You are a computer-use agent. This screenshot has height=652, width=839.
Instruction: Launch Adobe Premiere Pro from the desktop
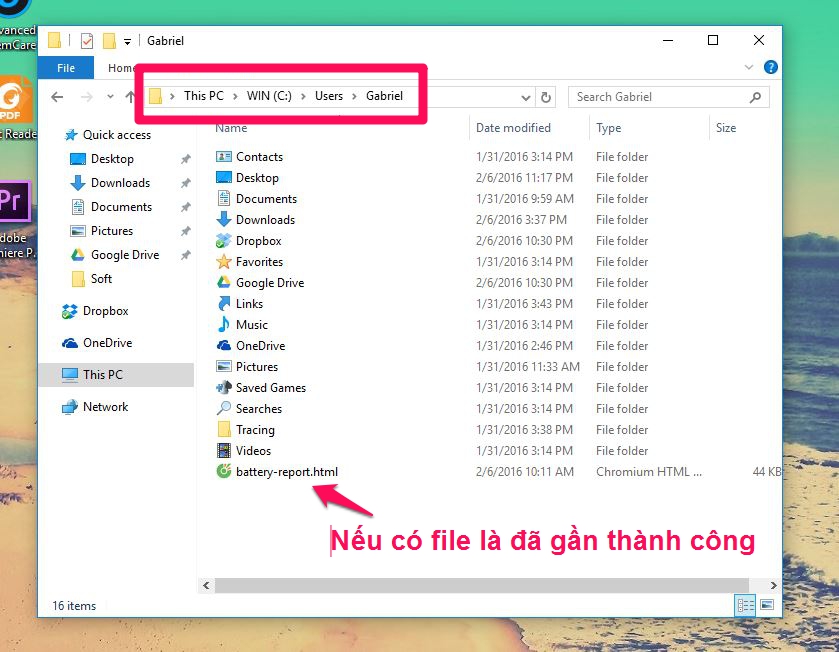click(13, 202)
